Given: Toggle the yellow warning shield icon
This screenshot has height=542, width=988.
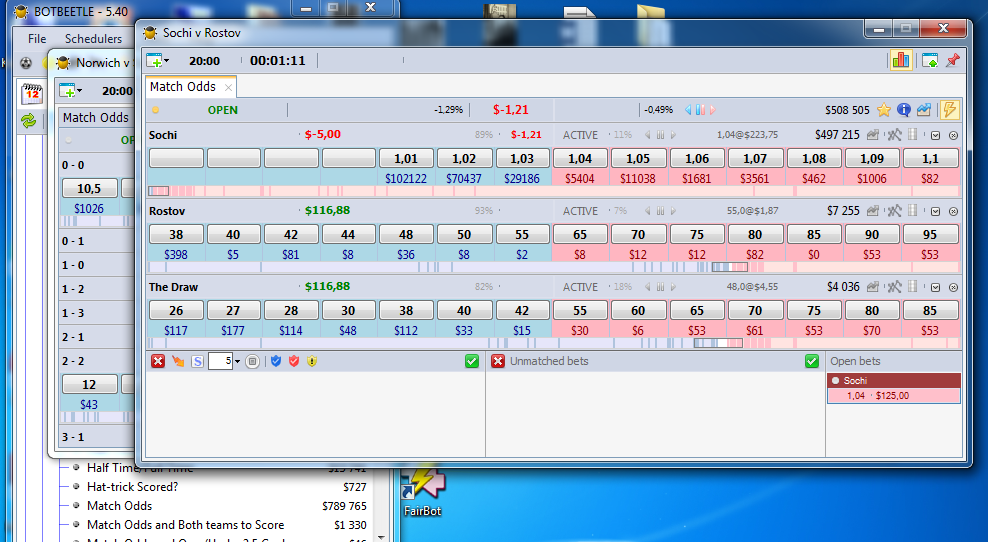Looking at the screenshot, I should pyautogui.click(x=312, y=361).
